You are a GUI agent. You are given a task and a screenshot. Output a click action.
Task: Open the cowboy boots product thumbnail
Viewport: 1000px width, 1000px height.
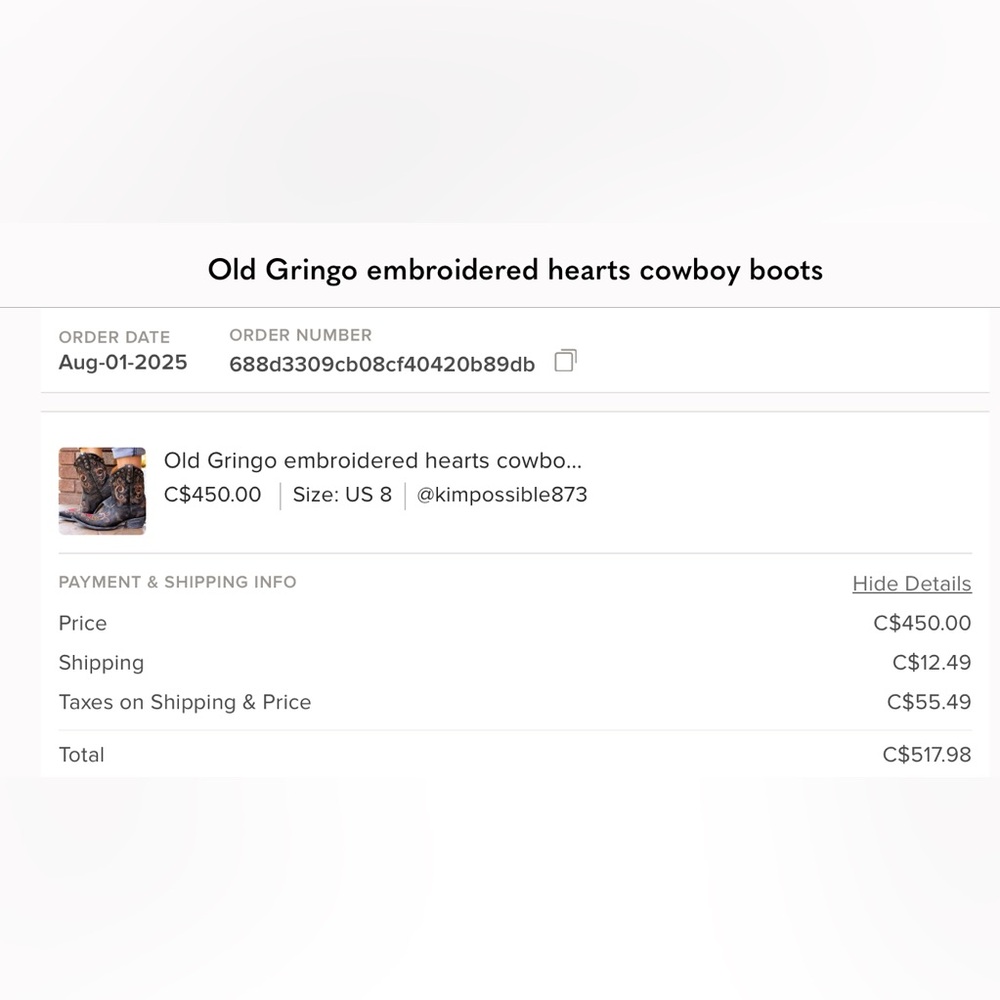click(x=102, y=490)
